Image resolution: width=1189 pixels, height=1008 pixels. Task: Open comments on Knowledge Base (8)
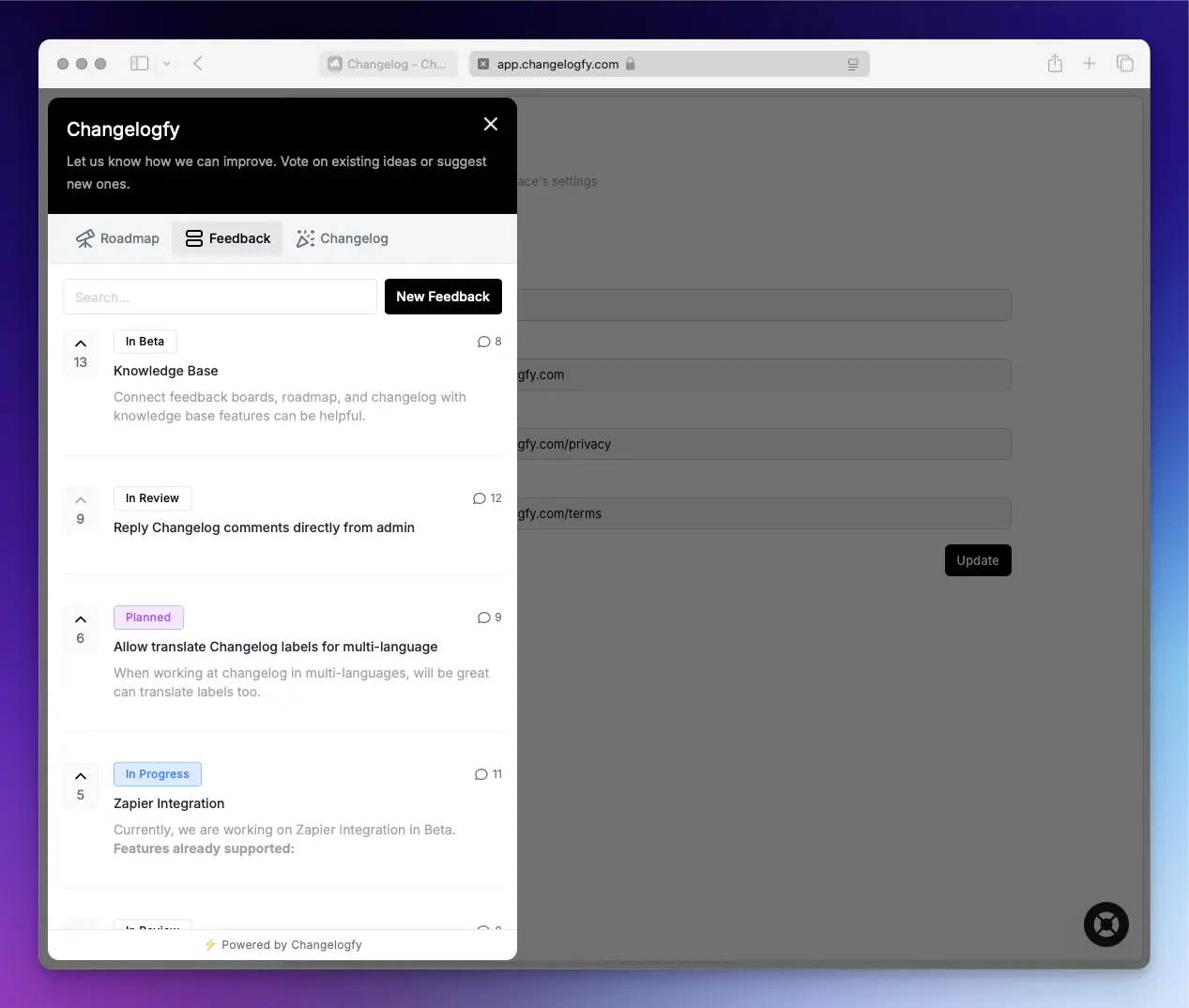point(489,342)
